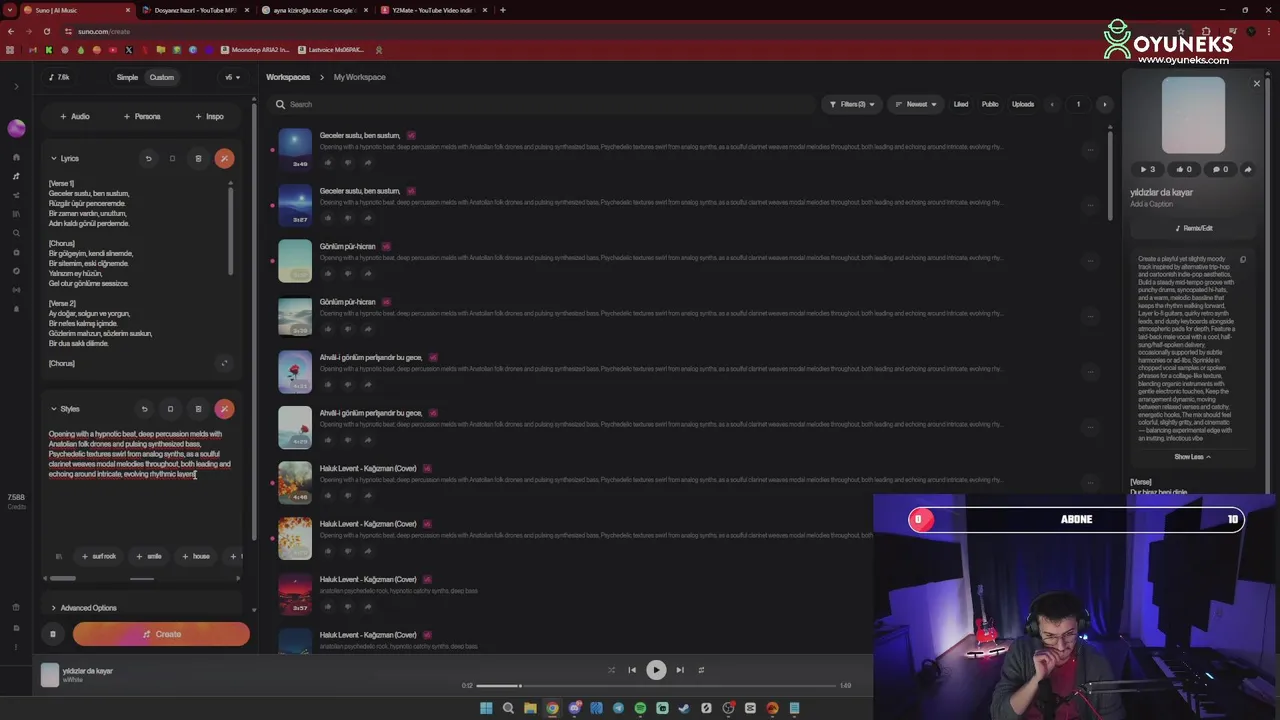This screenshot has height=720, width=1280.
Task: Open the v6 model version dropdown
Action: click(x=232, y=77)
